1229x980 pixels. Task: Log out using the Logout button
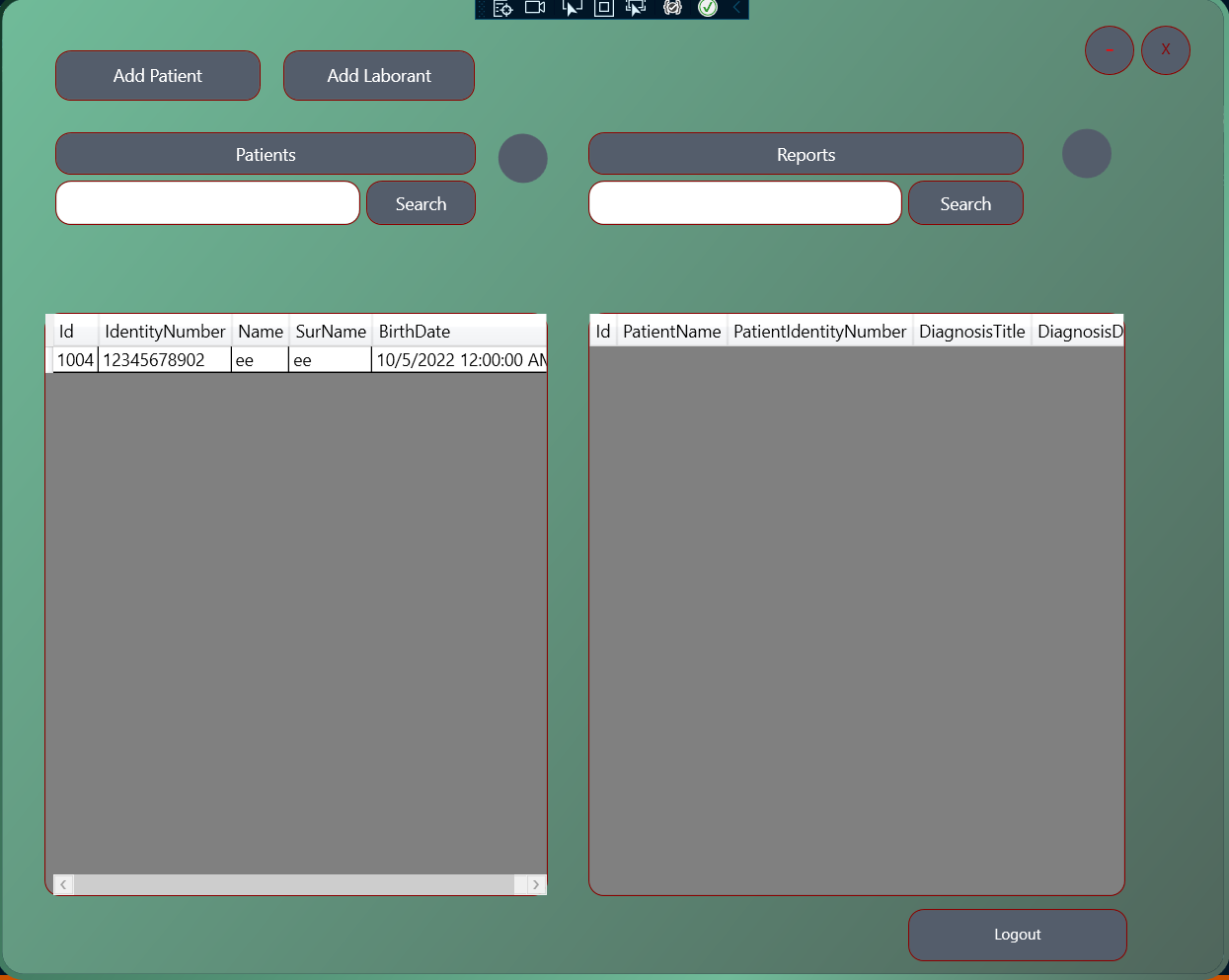[x=1018, y=935]
